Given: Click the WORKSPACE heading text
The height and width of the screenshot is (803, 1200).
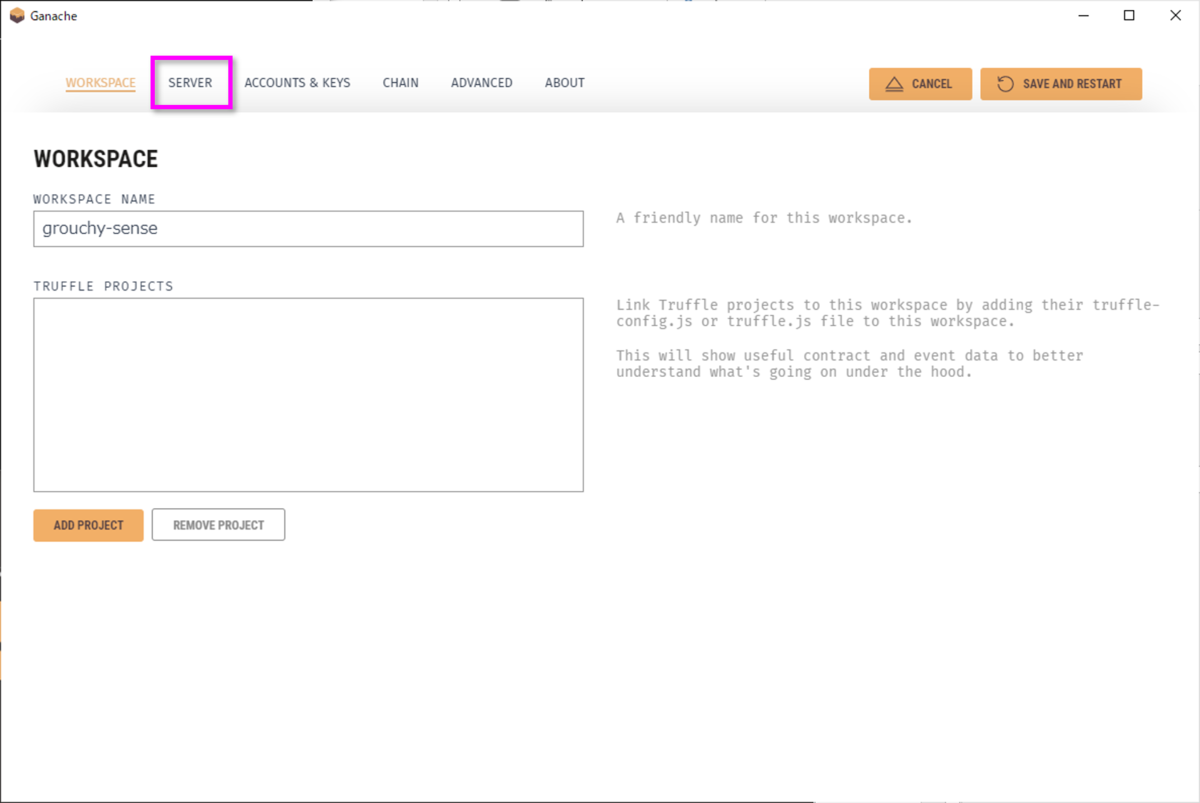Looking at the screenshot, I should pyautogui.click(x=96, y=159).
